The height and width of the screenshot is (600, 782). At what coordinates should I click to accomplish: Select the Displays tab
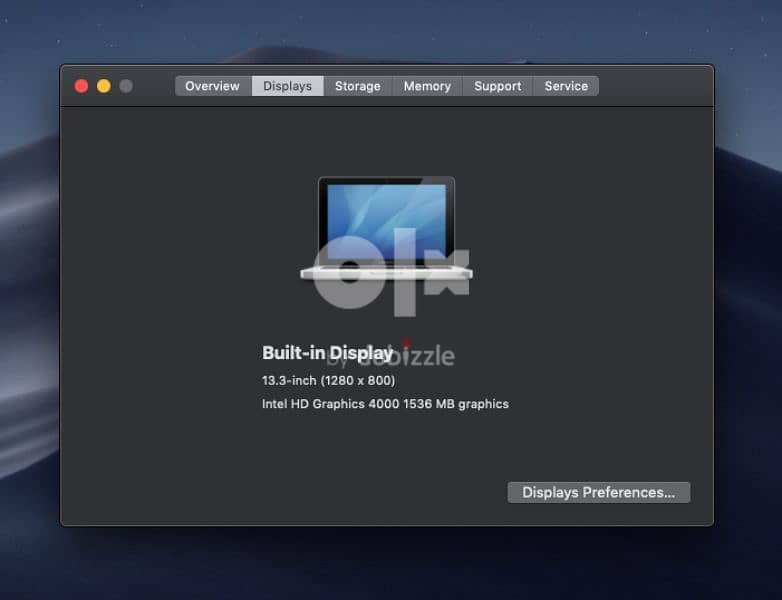(x=288, y=86)
